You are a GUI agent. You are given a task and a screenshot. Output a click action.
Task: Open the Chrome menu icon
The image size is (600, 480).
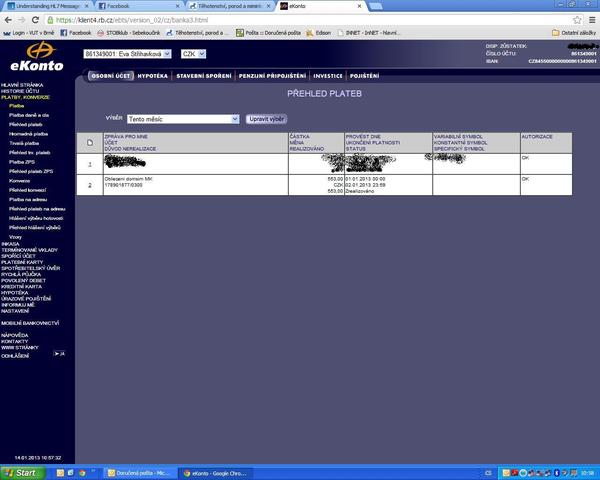[589, 18]
